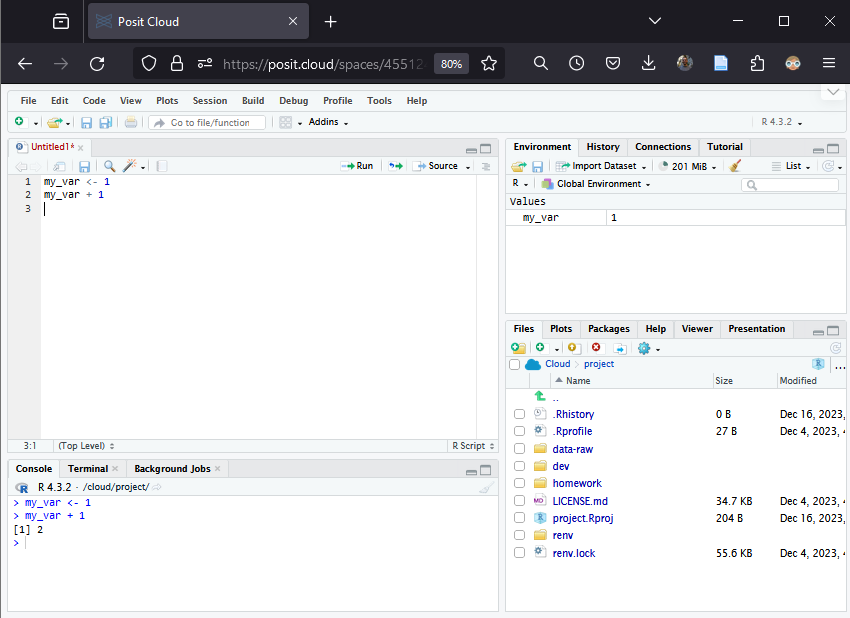Screen dimensions: 850x618
Task: Expand the Global Environment dropdown
Action: (x=596, y=184)
